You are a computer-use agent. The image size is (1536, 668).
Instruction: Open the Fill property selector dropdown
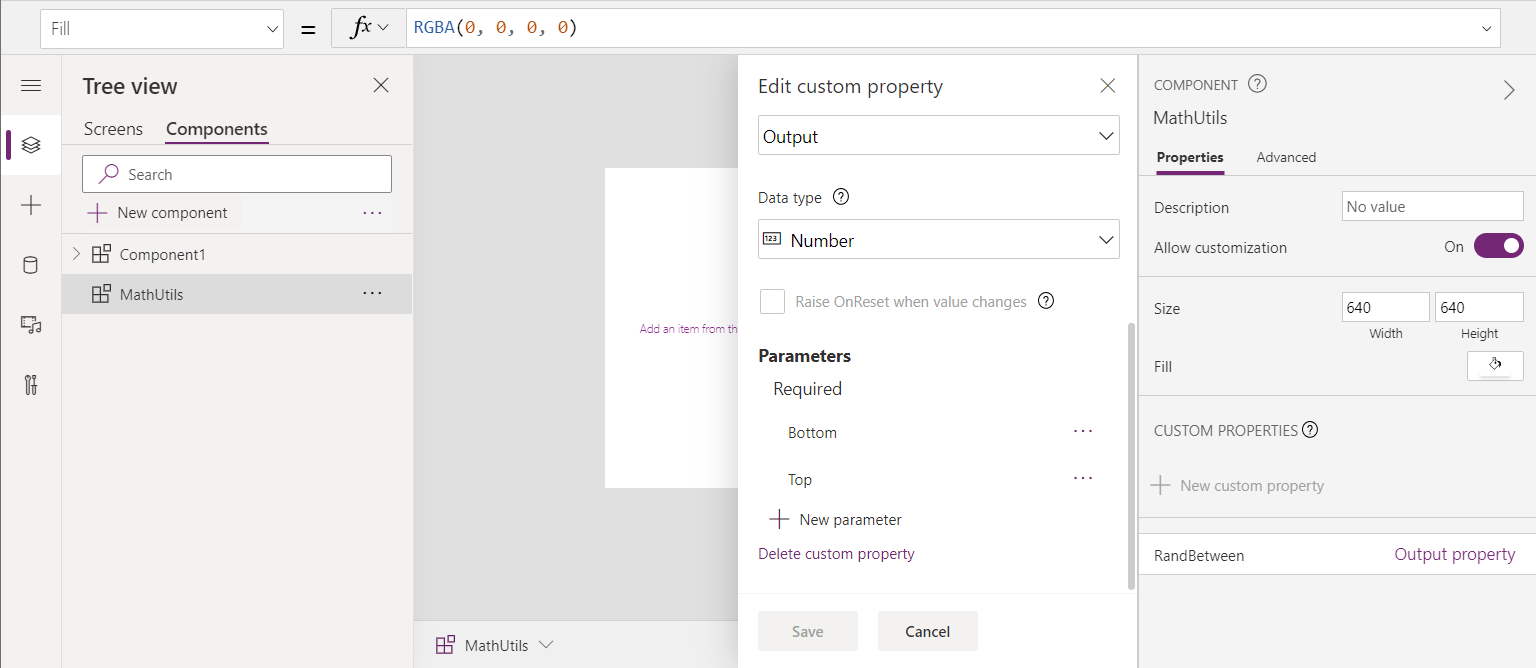click(162, 29)
